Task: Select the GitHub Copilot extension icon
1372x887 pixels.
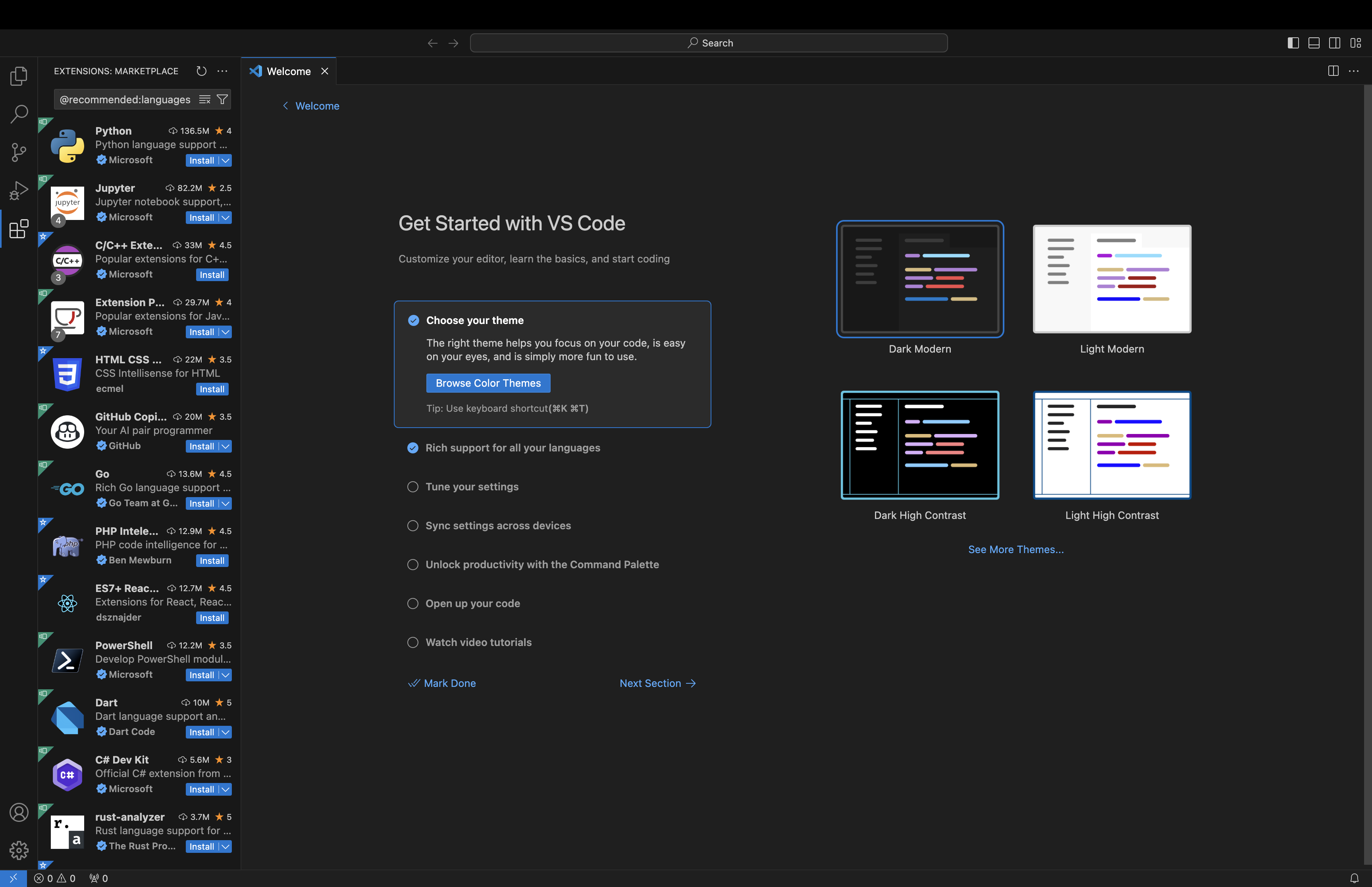Action: coord(67,432)
